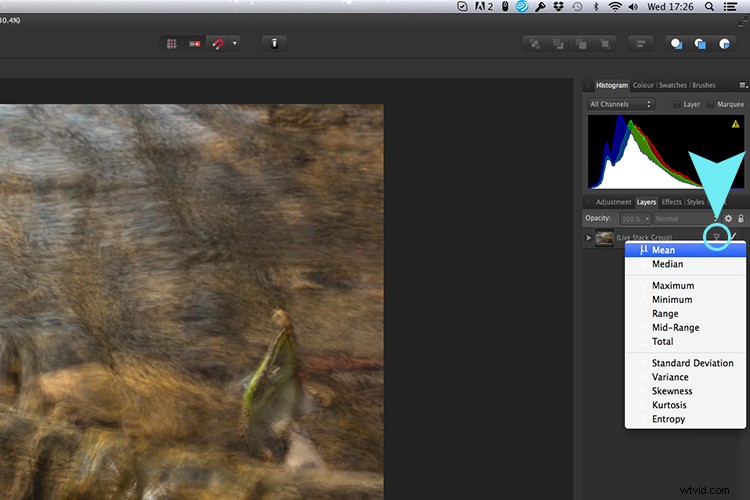750x500 pixels.
Task: Toggle the layer lock icon
Action: 741,218
